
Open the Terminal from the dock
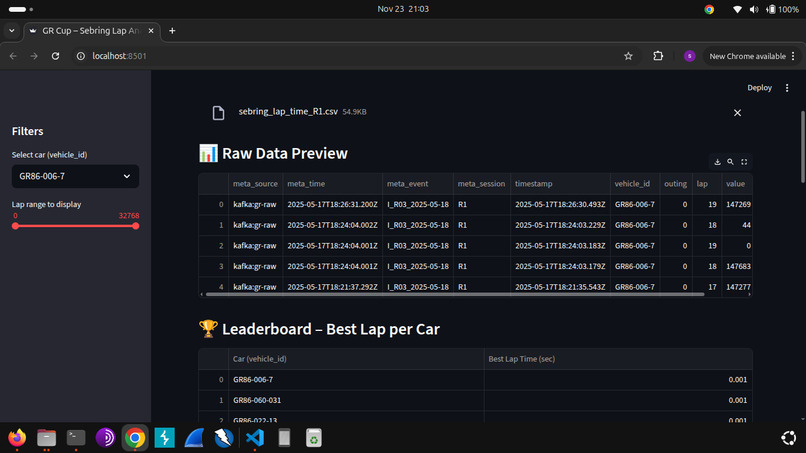pyautogui.click(x=76, y=438)
